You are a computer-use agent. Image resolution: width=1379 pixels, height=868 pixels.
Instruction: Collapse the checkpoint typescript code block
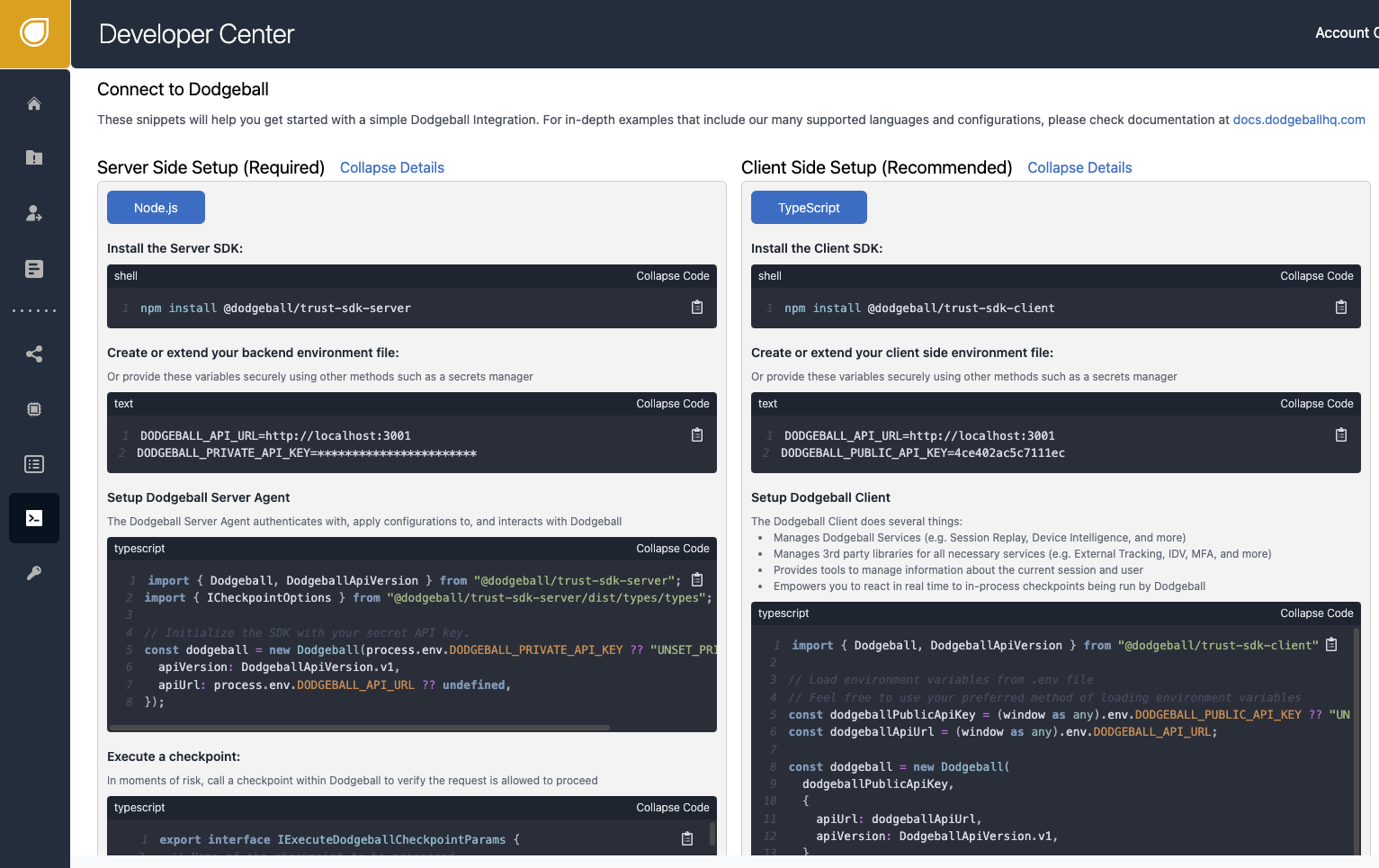(673, 808)
